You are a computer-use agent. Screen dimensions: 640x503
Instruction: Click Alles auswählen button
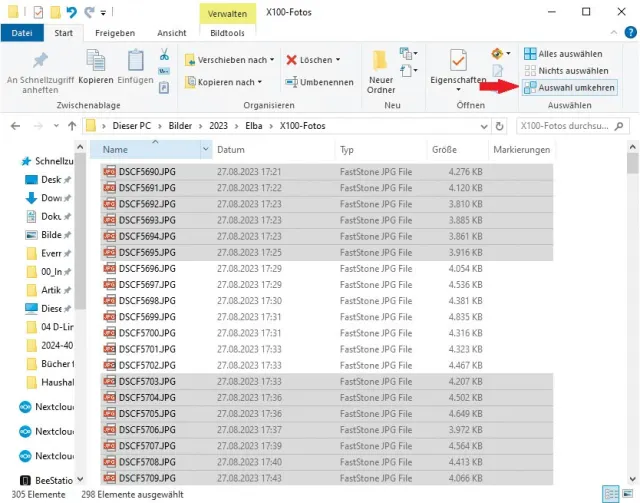click(567, 54)
